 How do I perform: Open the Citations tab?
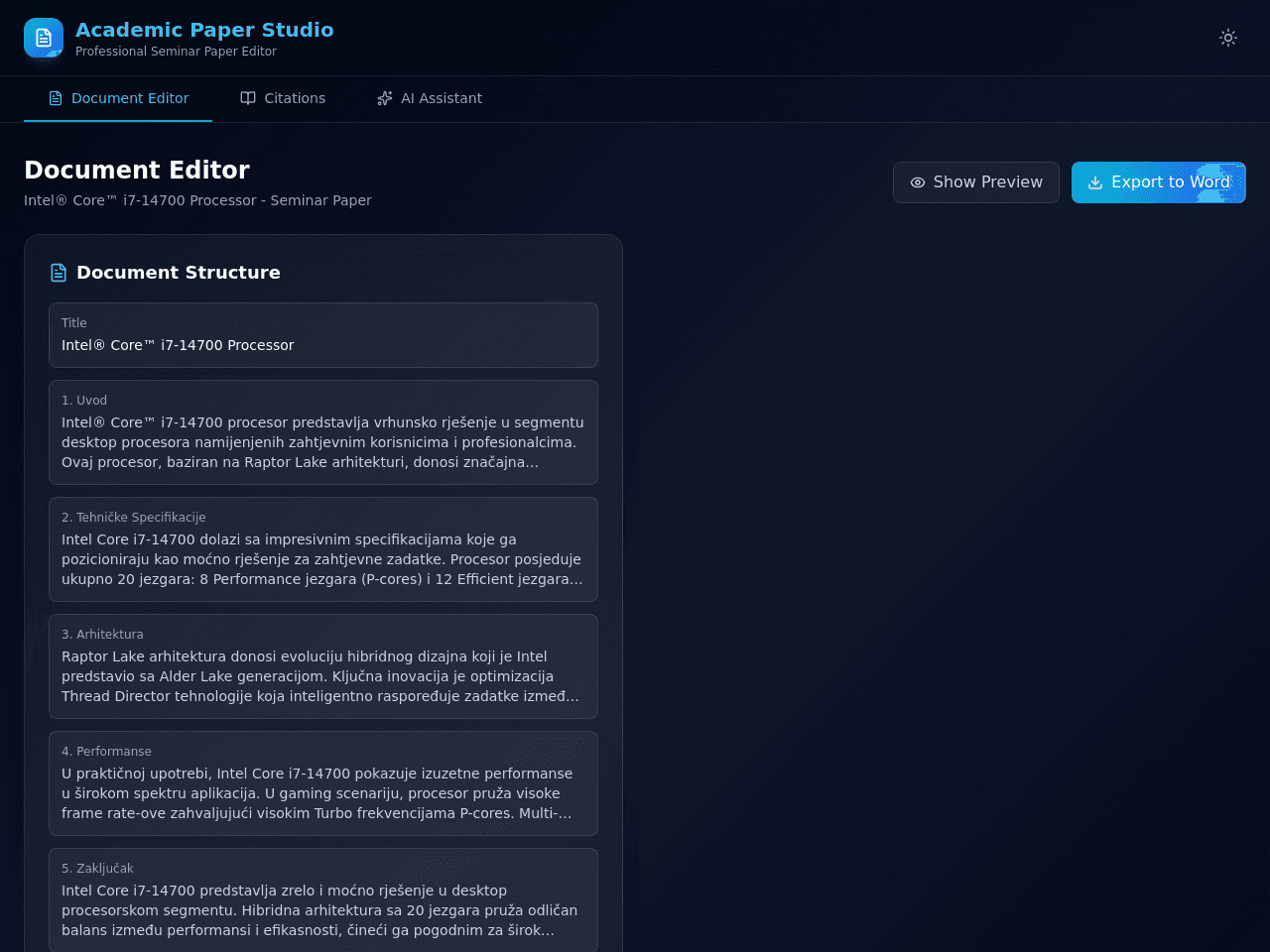[x=283, y=98]
